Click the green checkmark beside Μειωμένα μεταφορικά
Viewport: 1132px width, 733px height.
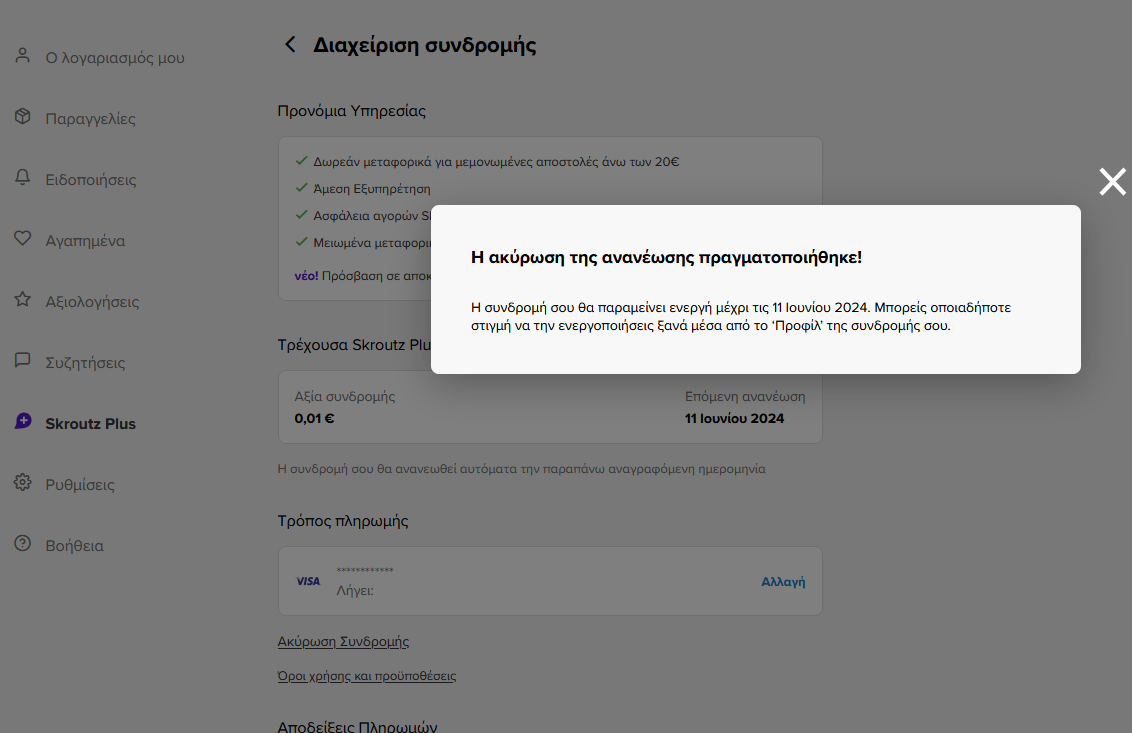(302, 242)
